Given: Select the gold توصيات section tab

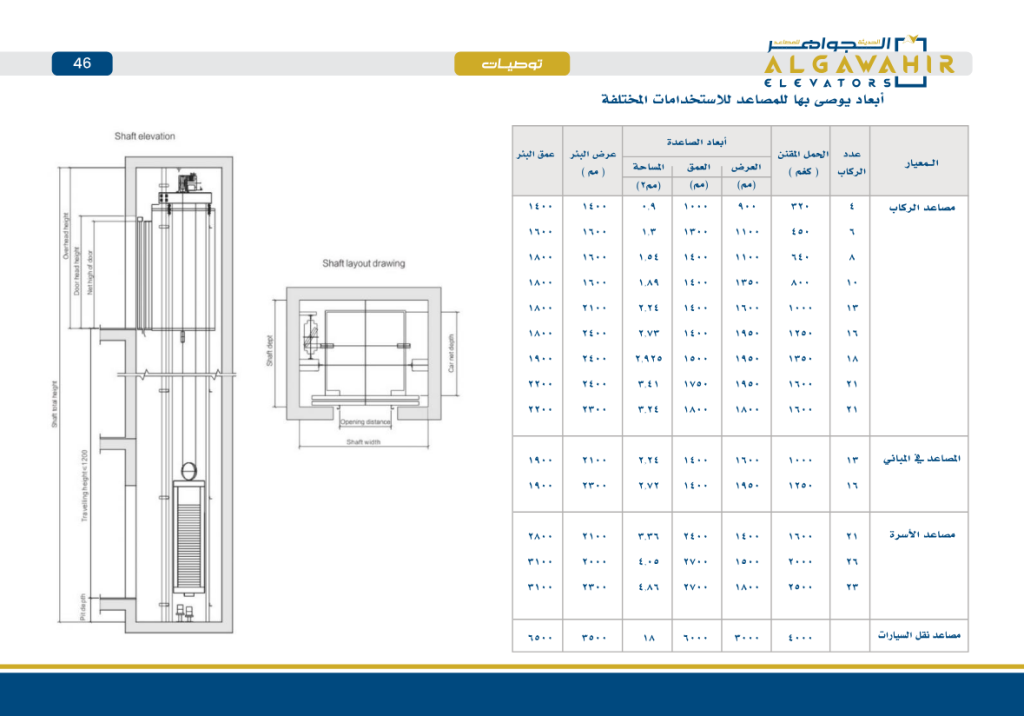Looking at the screenshot, I should pos(512,64).
